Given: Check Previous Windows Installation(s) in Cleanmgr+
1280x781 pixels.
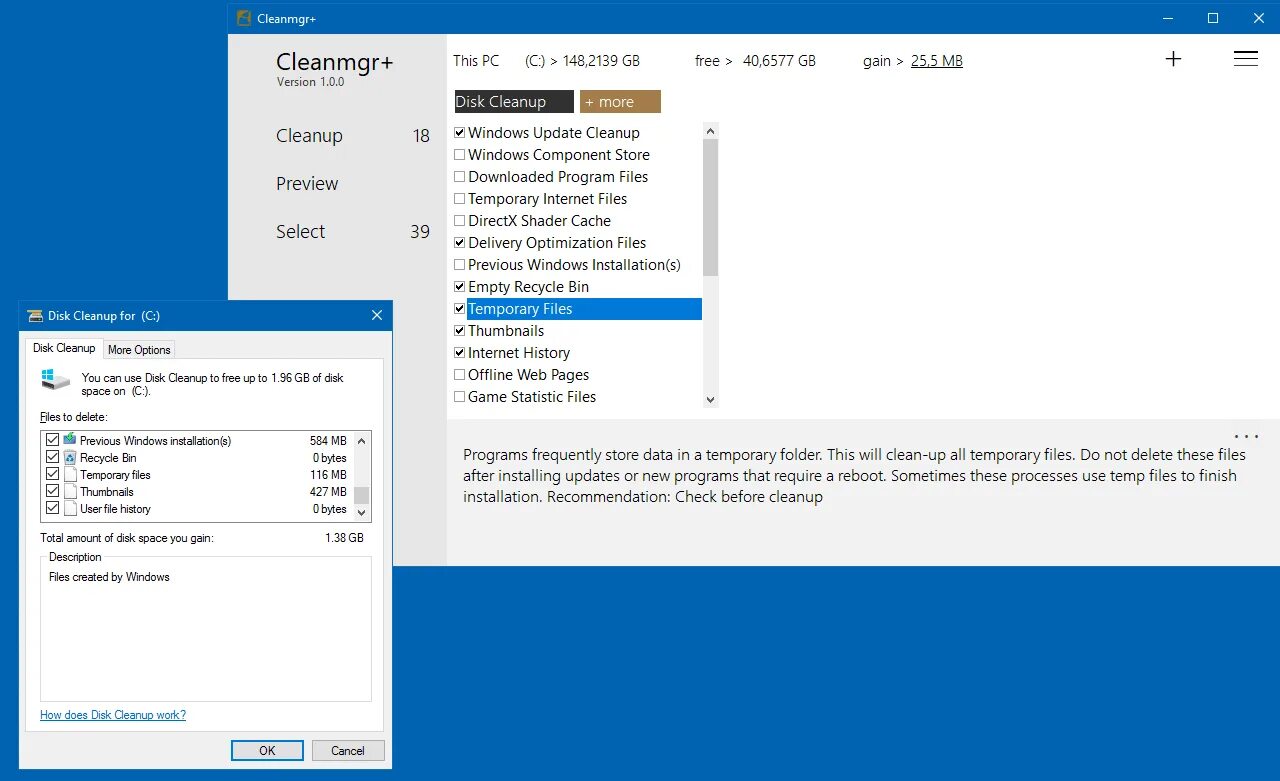Looking at the screenshot, I should click(x=460, y=264).
